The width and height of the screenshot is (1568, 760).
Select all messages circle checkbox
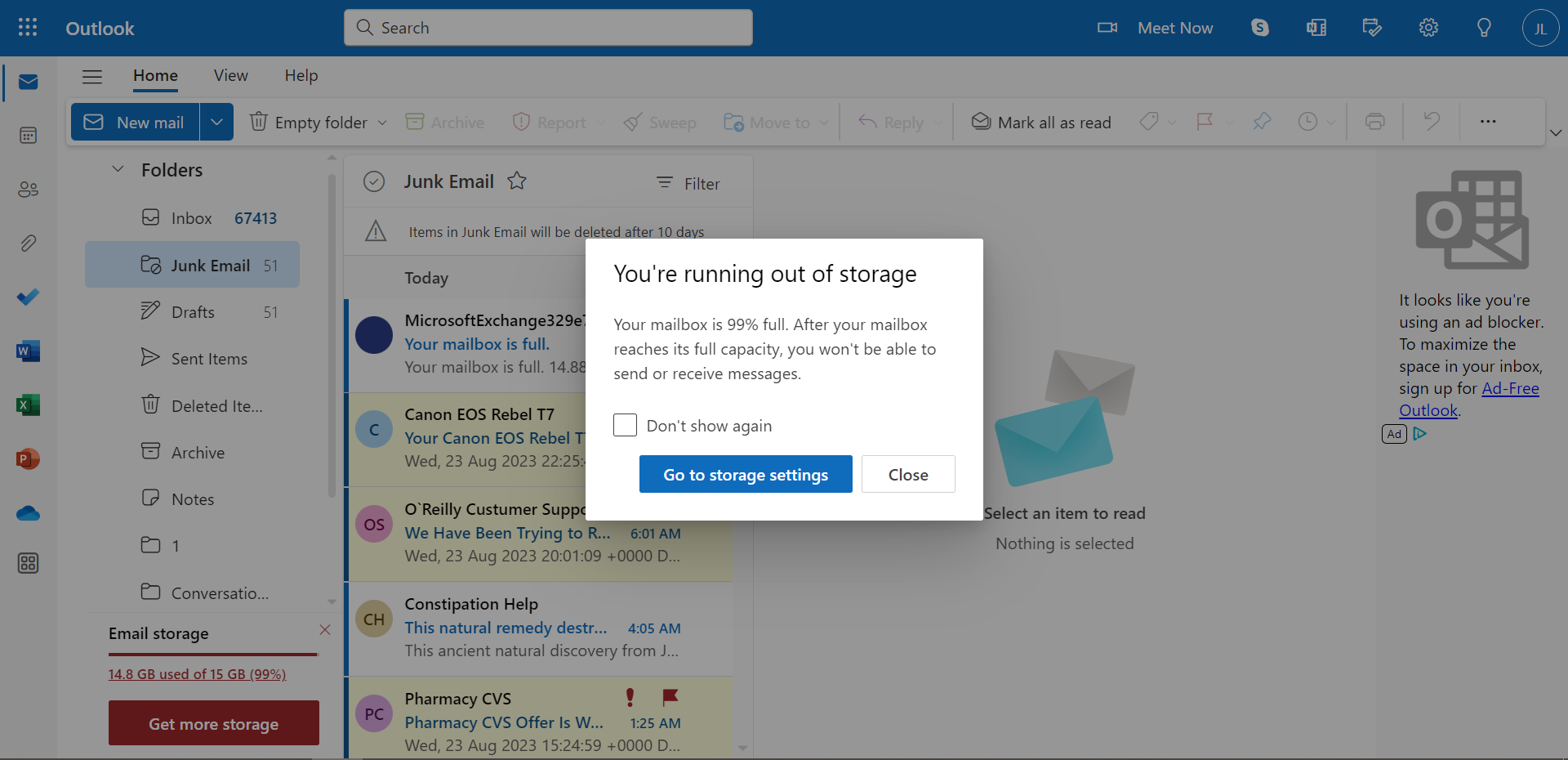tap(374, 181)
